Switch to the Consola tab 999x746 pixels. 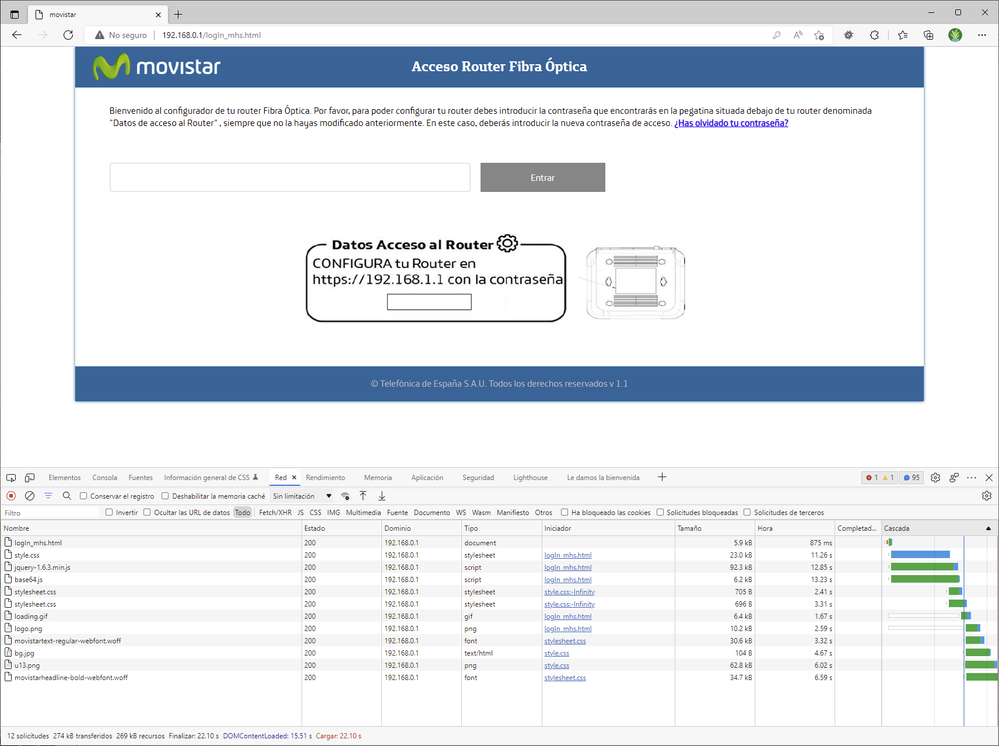pos(104,478)
